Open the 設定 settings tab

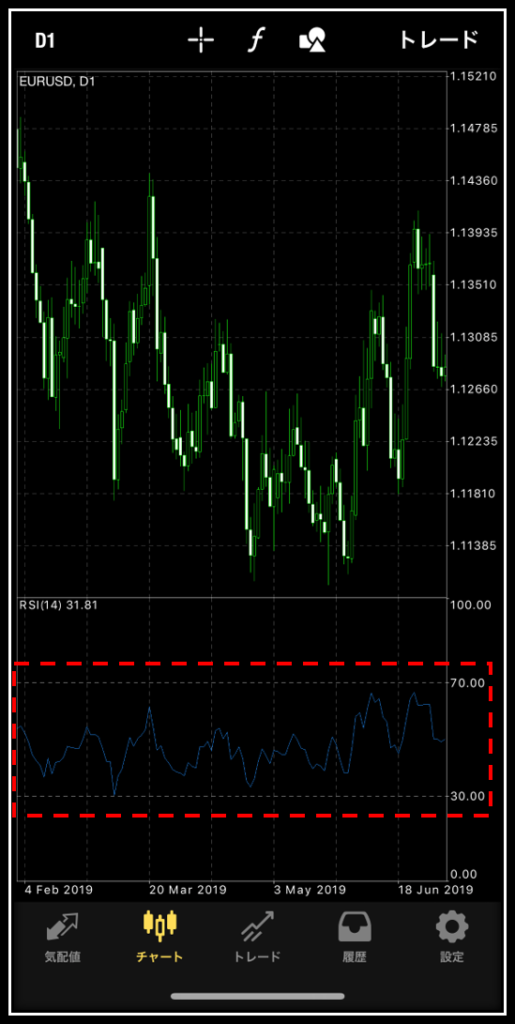[452, 938]
